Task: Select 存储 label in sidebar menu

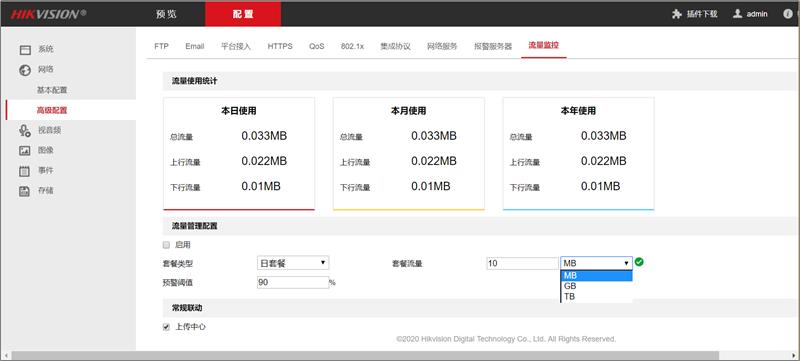Action: pos(46,191)
